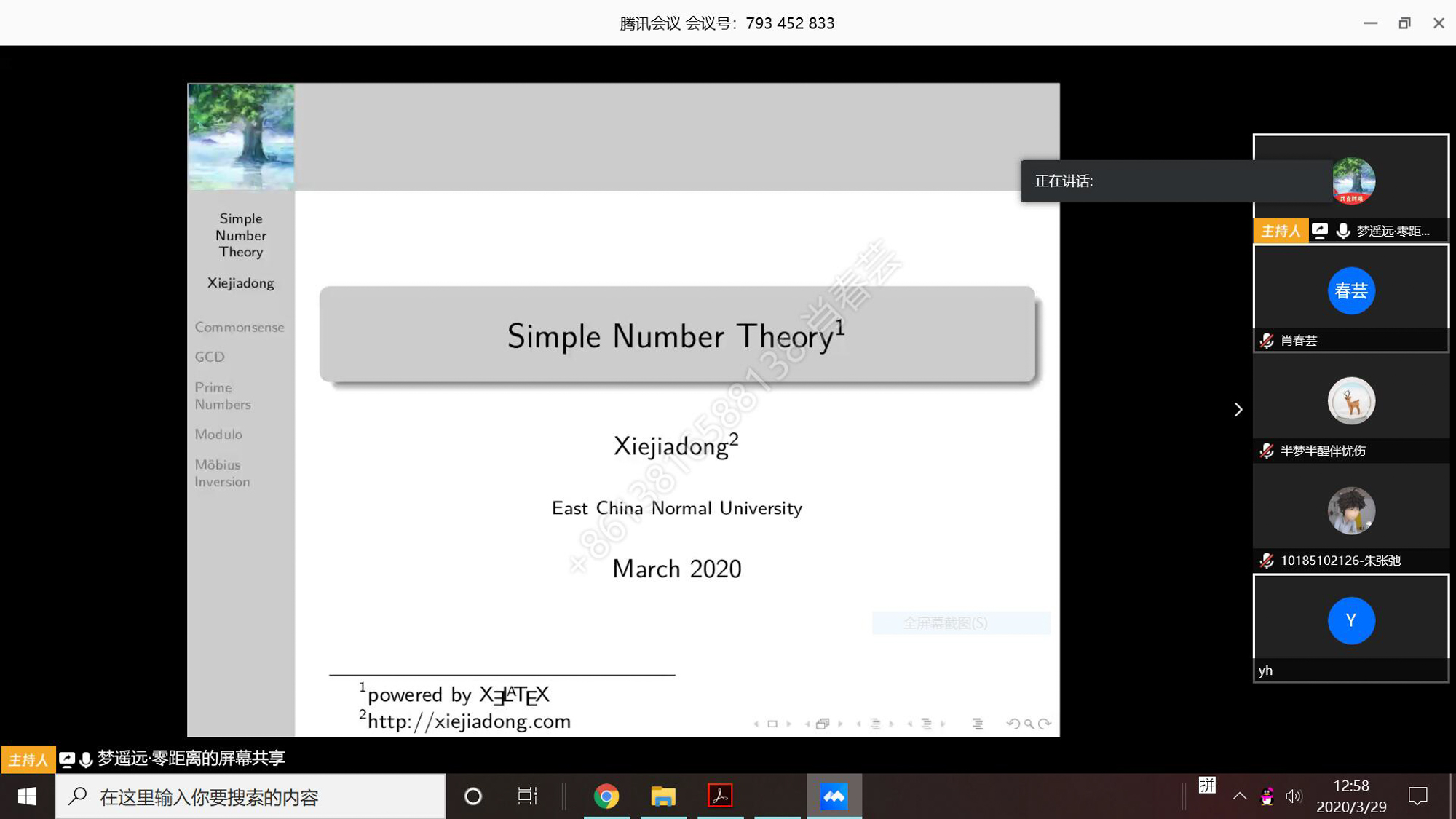Expand the participant panel with the chevron arrow
Image resolution: width=1456 pixels, height=819 pixels.
click(1238, 409)
